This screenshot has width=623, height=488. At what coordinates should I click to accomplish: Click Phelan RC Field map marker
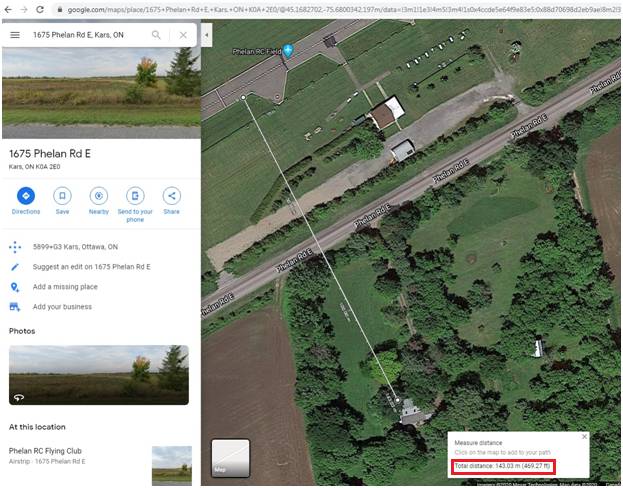coord(288,50)
